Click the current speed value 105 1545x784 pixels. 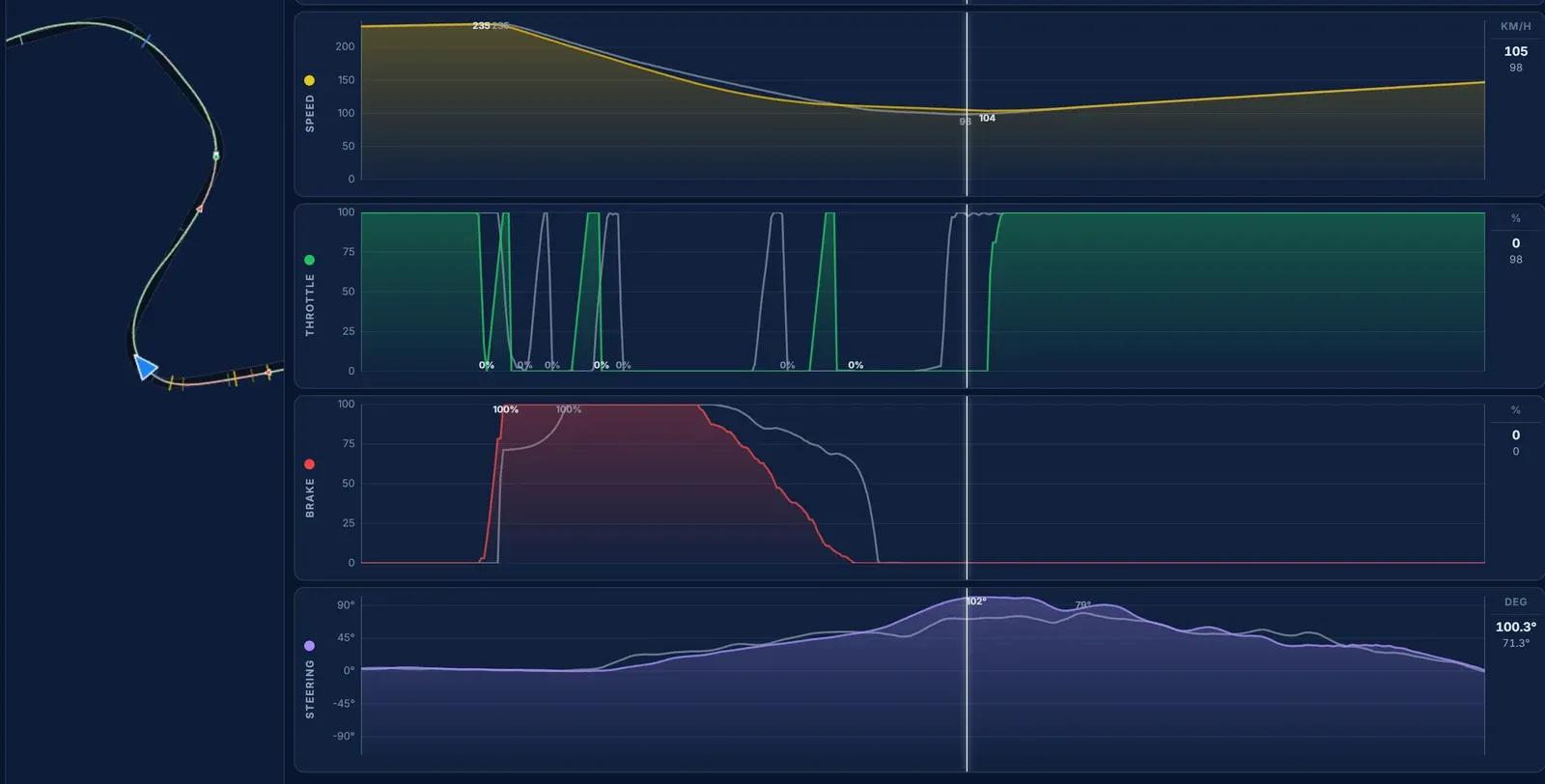tap(1515, 51)
